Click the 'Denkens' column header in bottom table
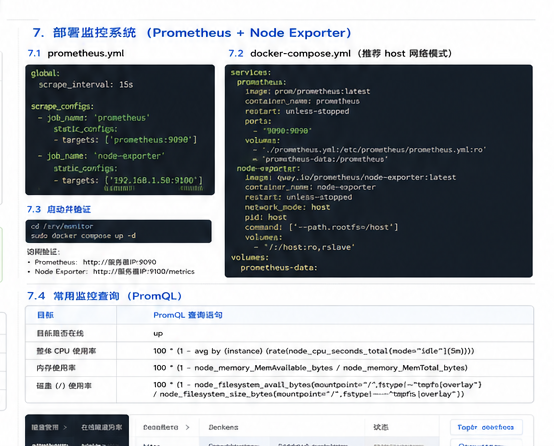 223,427
